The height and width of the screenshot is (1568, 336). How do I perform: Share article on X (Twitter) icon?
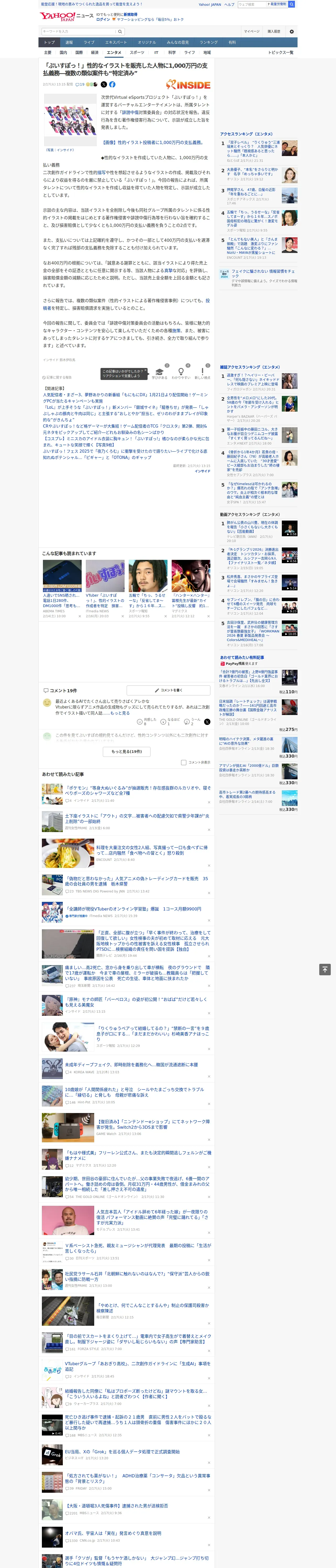point(104,85)
